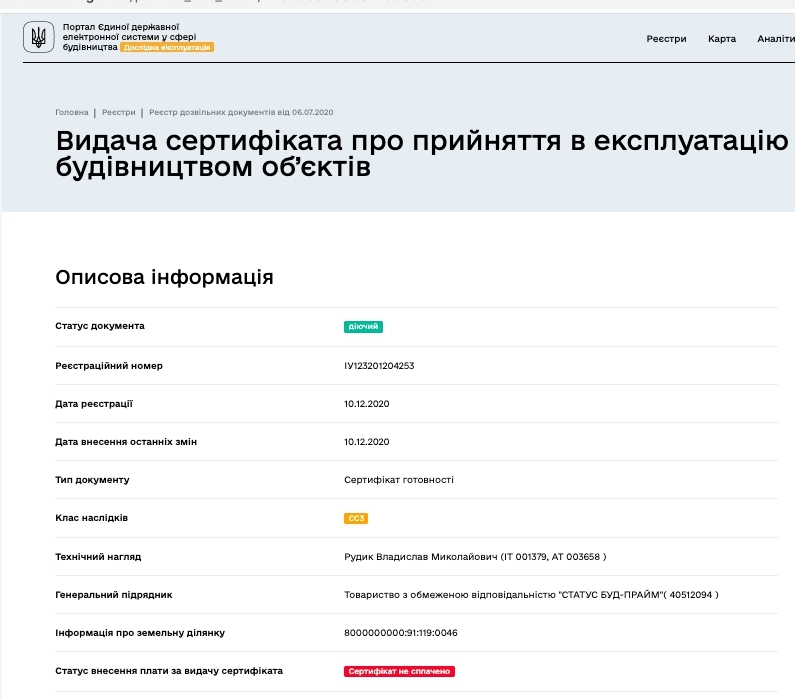Click the 'Тип документу' label

[92, 480]
